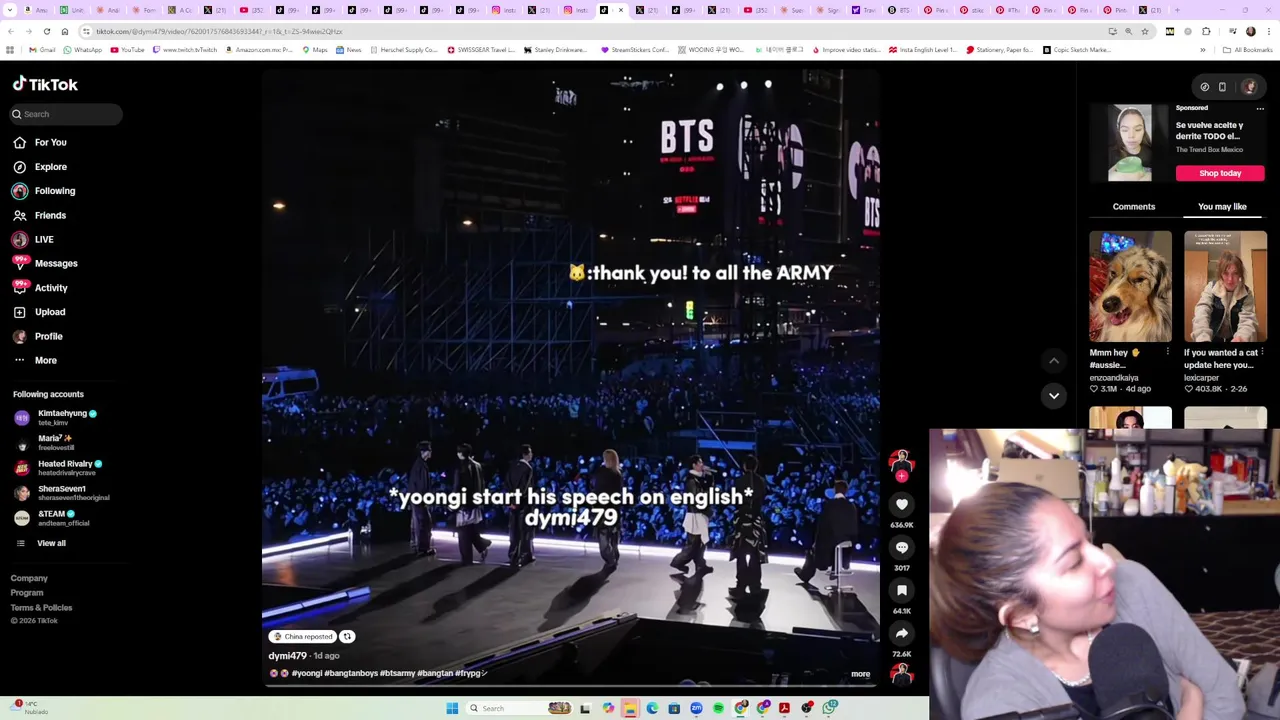
Task: Open options for Mmm hey video
Action: (1167, 352)
